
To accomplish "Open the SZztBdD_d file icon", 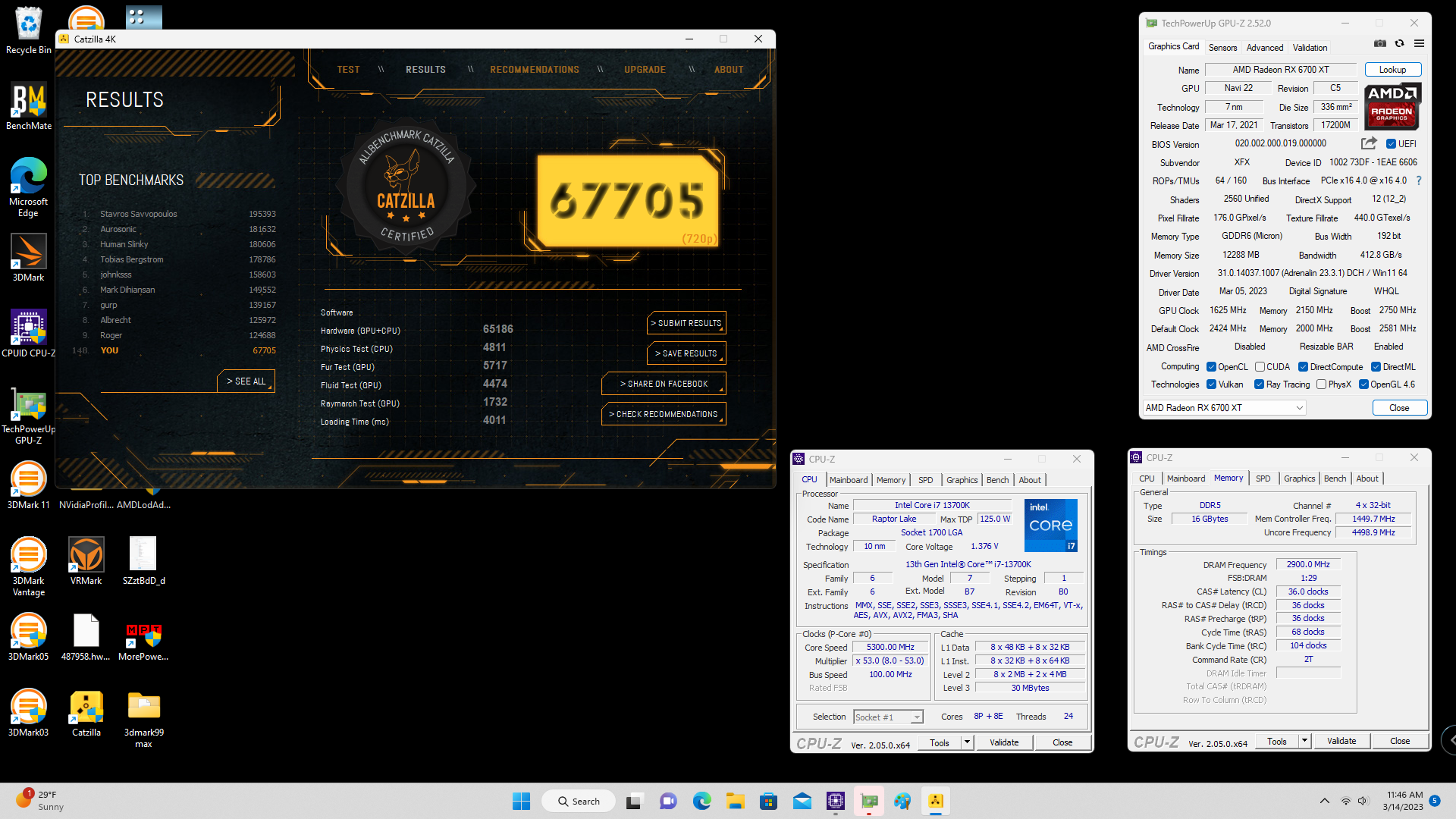I will [143, 561].
